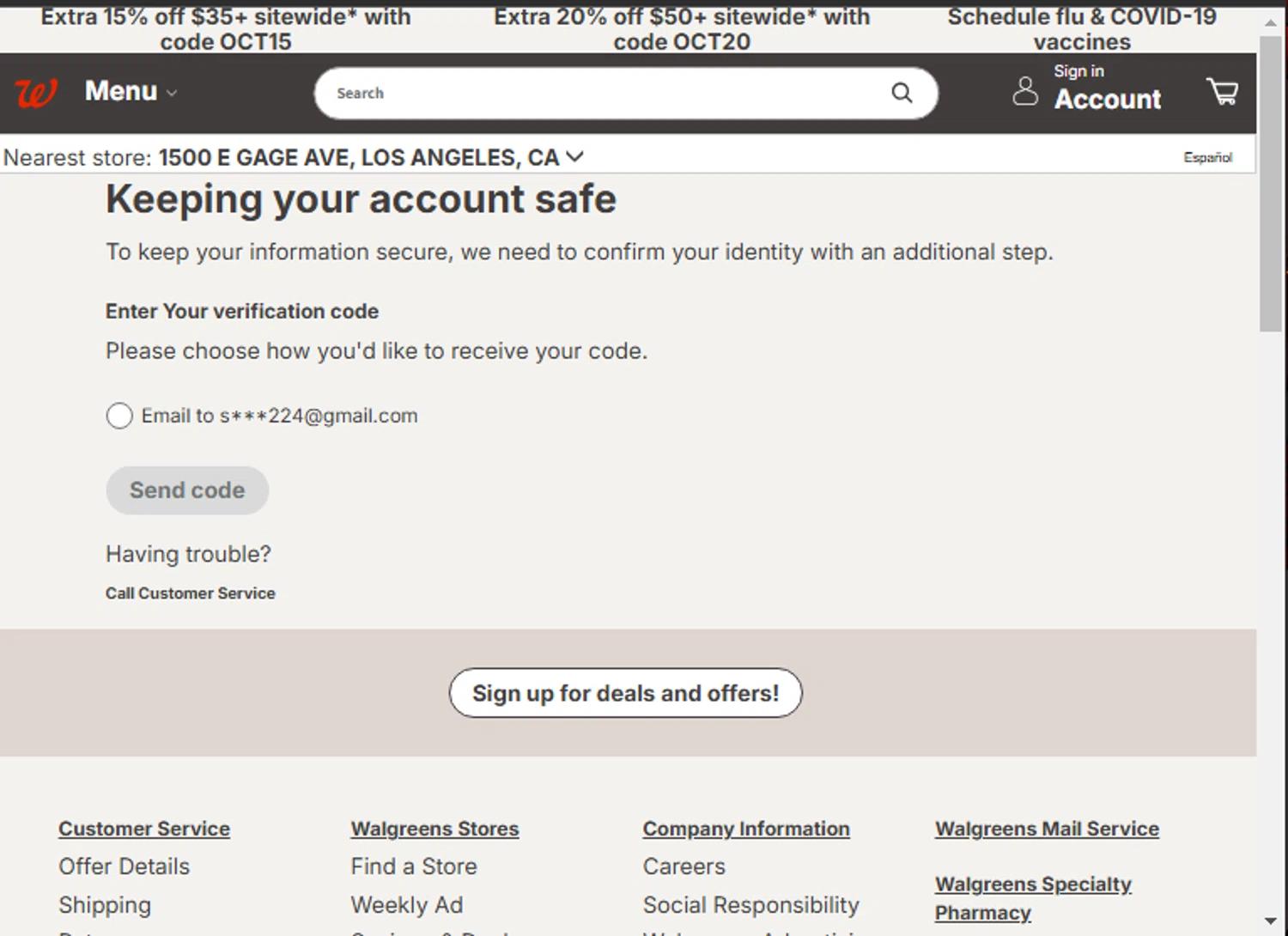Open Social Responsibility link
The image size is (1288, 936).
point(751,905)
